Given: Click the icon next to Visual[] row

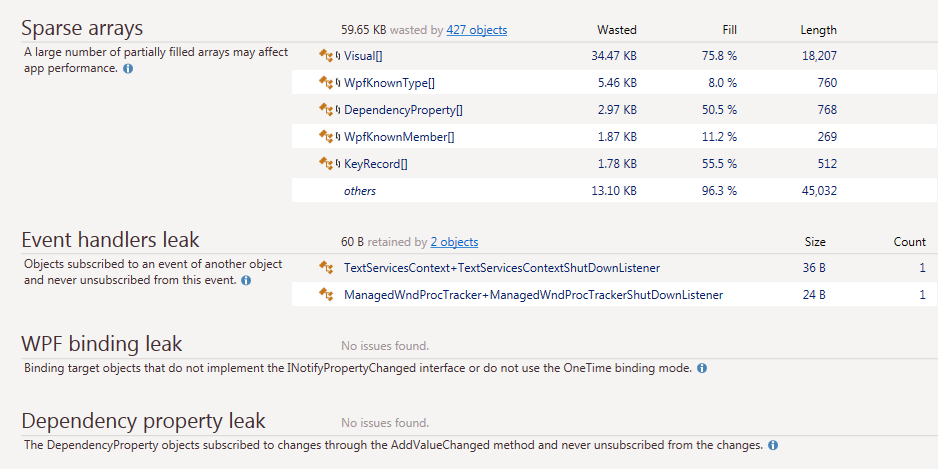Looking at the screenshot, I should pos(327,56).
